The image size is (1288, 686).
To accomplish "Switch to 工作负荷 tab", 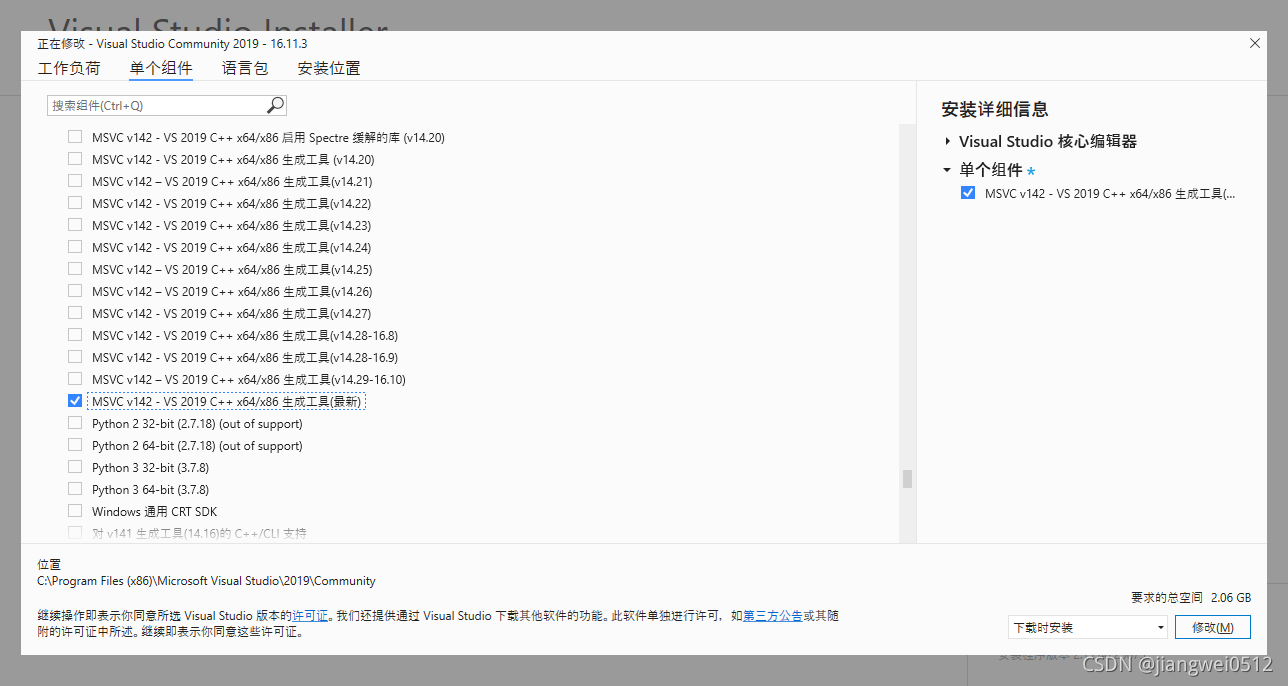I will [x=69, y=68].
